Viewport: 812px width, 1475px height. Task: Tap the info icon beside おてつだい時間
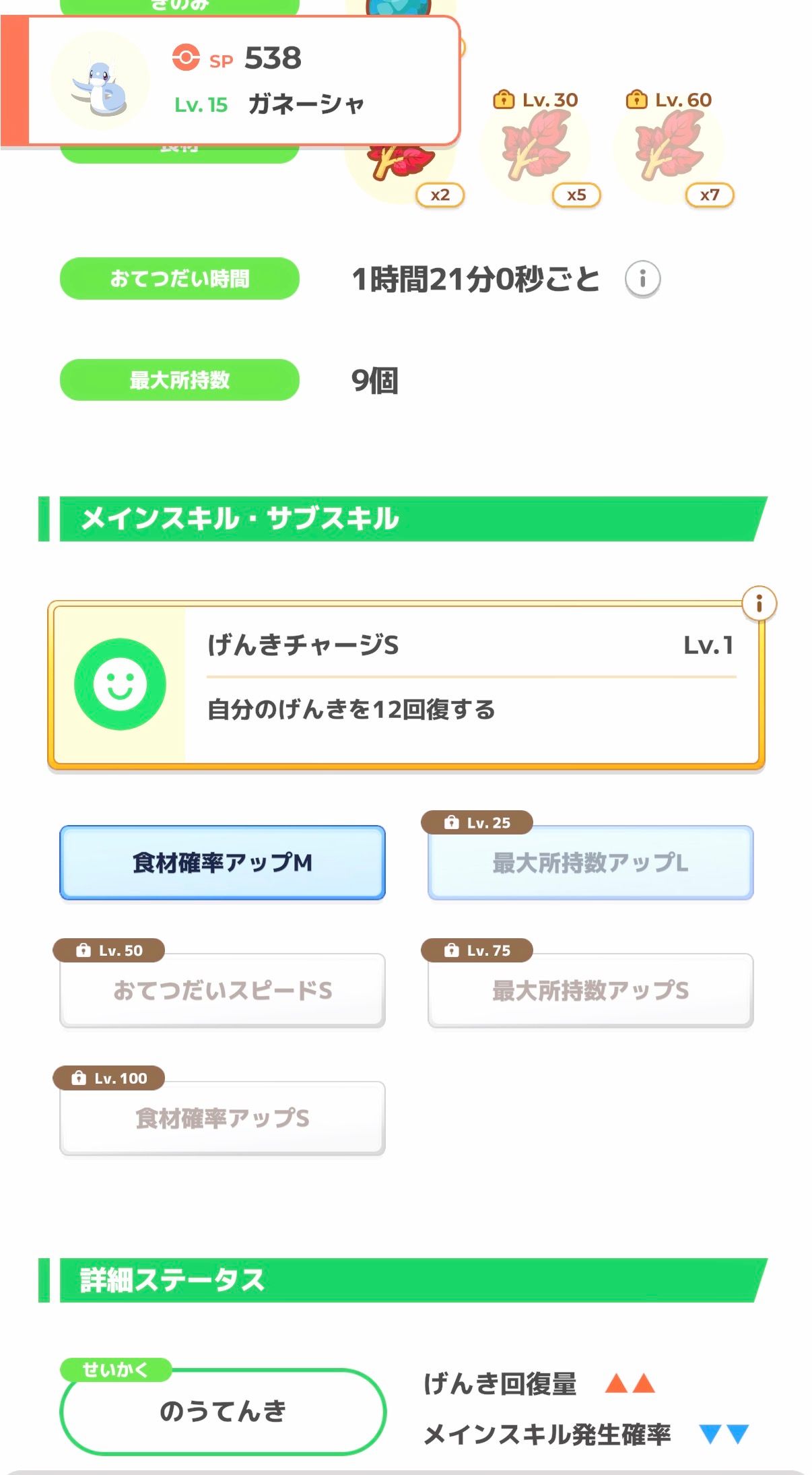point(642,279)
